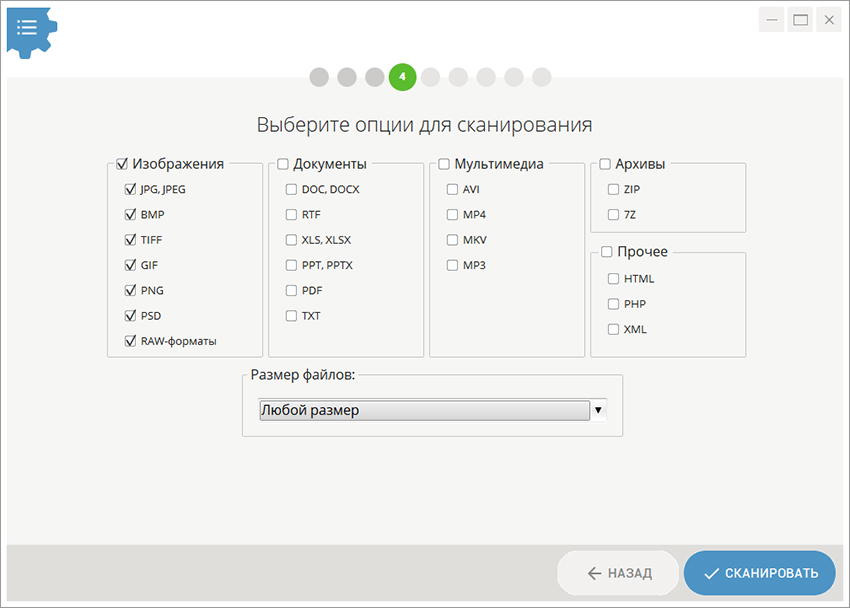Enable the Мультимедиа group checkbox
850x608 pixels.
click(445, 164)
